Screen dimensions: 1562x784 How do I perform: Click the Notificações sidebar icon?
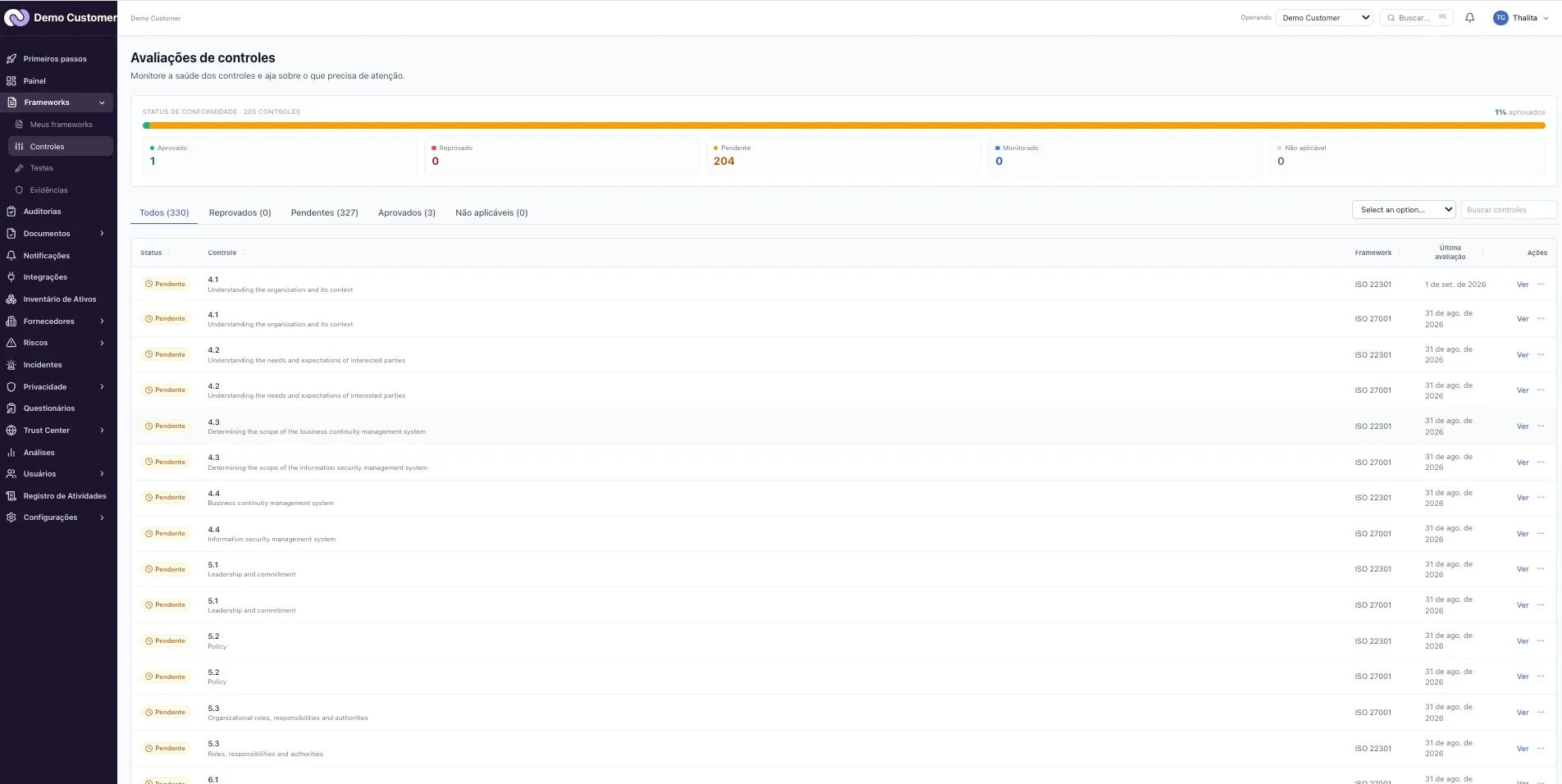tap(11, 255)
